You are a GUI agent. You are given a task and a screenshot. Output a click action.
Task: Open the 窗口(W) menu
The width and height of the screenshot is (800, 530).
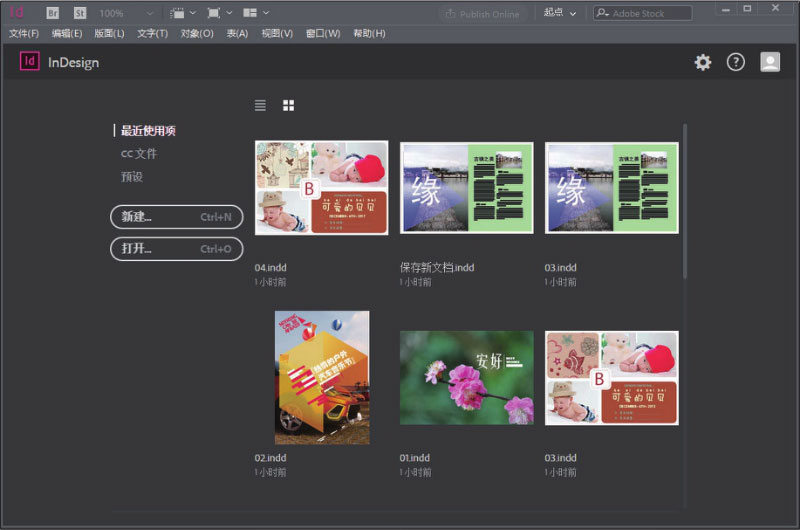pyautogui.click(x=322, y=33)
